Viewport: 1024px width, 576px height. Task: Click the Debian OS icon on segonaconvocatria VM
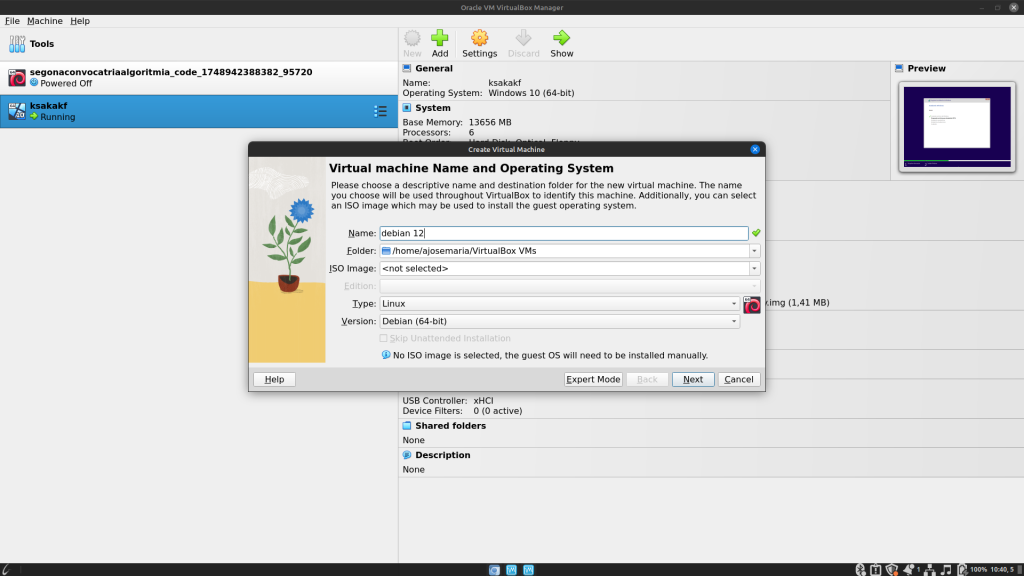17,78
